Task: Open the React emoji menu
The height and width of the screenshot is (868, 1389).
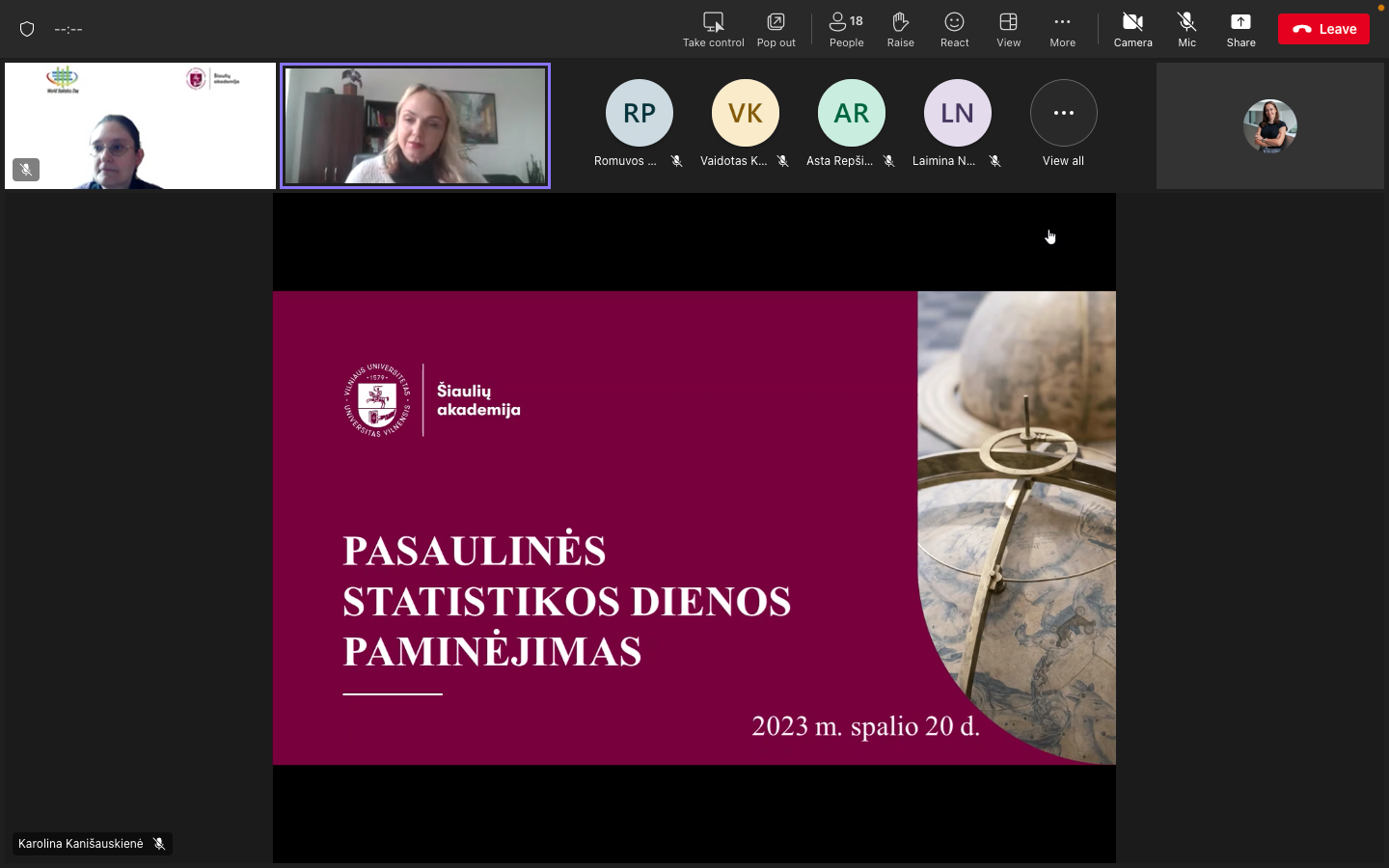Action: (954, 29)
